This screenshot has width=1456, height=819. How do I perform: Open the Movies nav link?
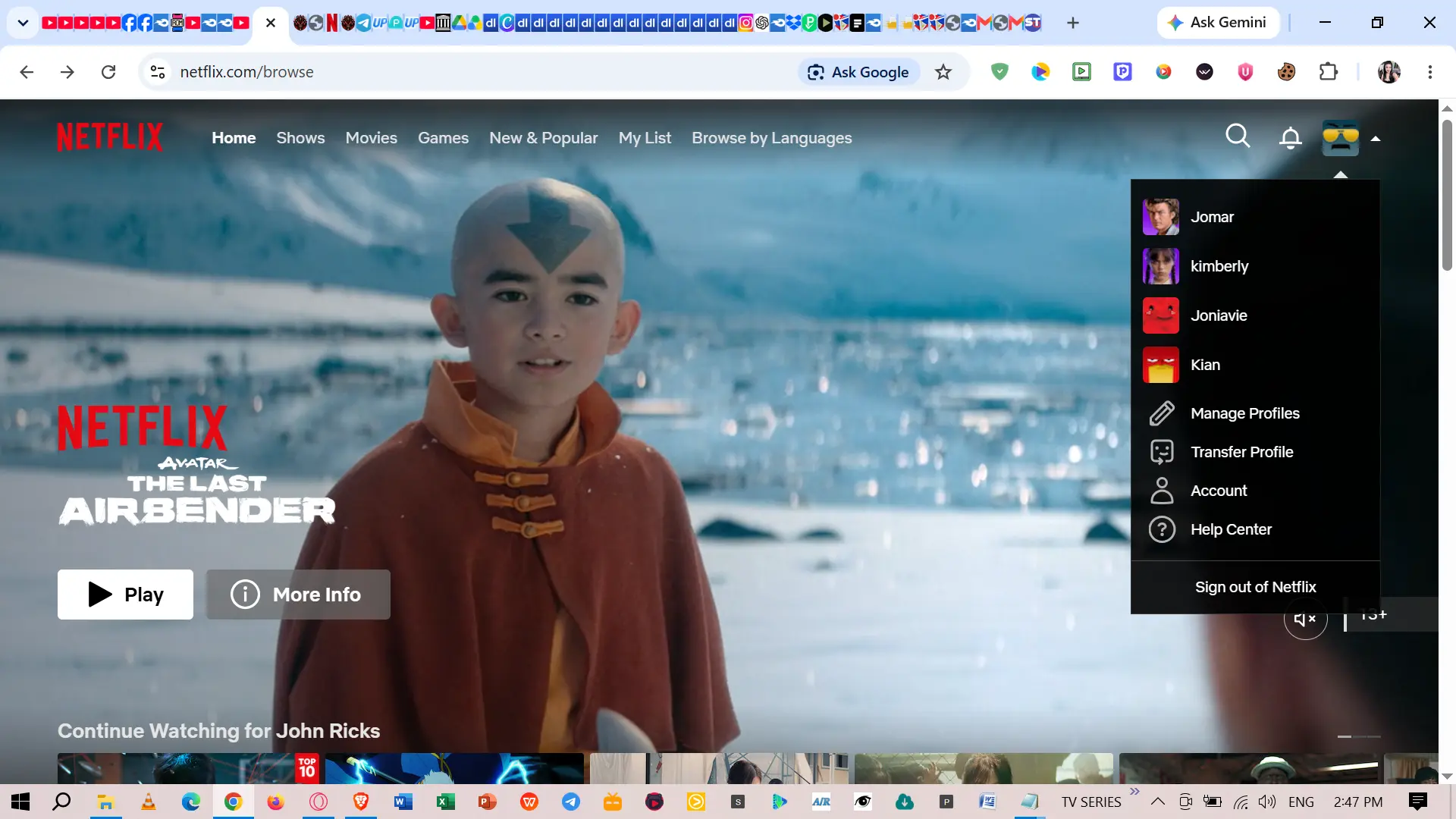(x=371, y=138)
